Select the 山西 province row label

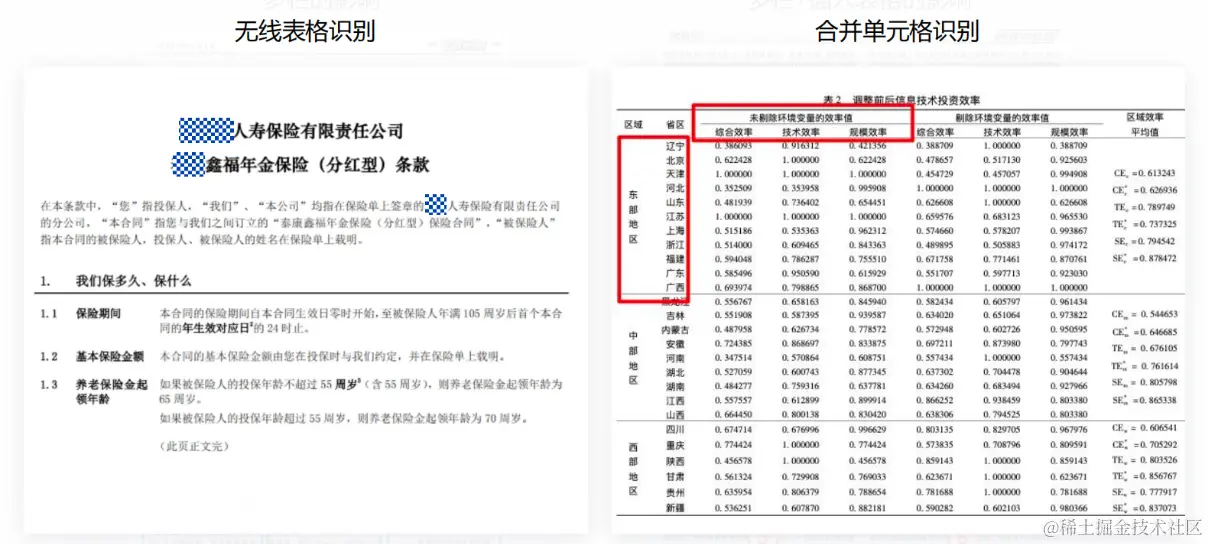[675, 414]
